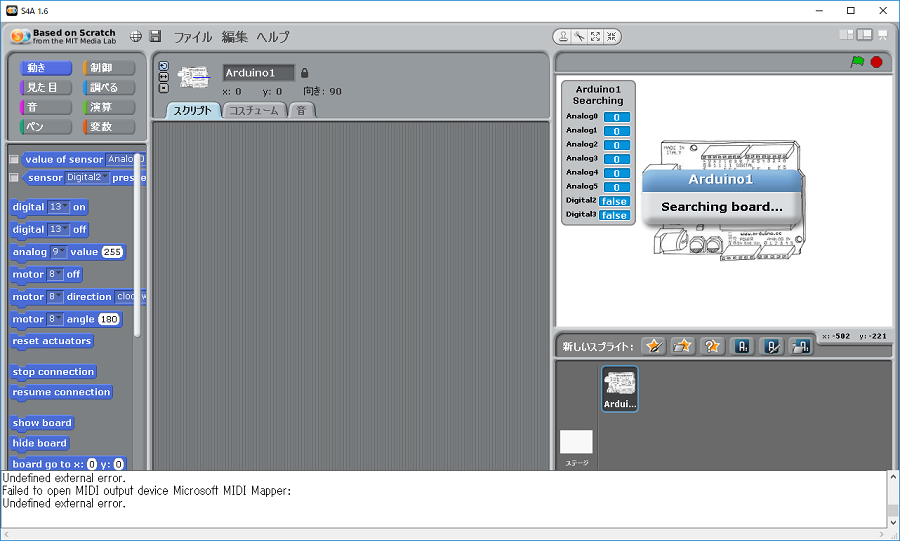Open pin dropdown on digital on block
This screenshot has height=541, width=900.
coord(59,207)
